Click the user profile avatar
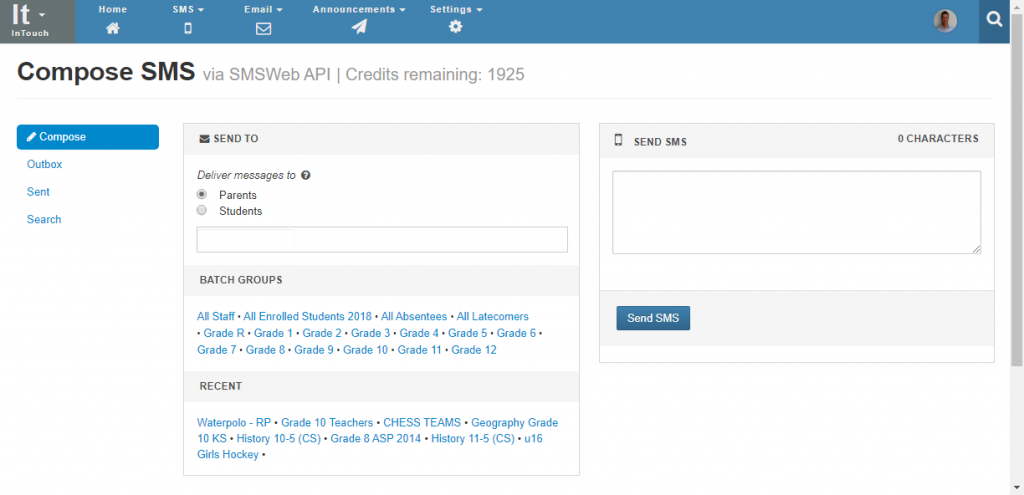1024x495 pixels. click(945, 21)
